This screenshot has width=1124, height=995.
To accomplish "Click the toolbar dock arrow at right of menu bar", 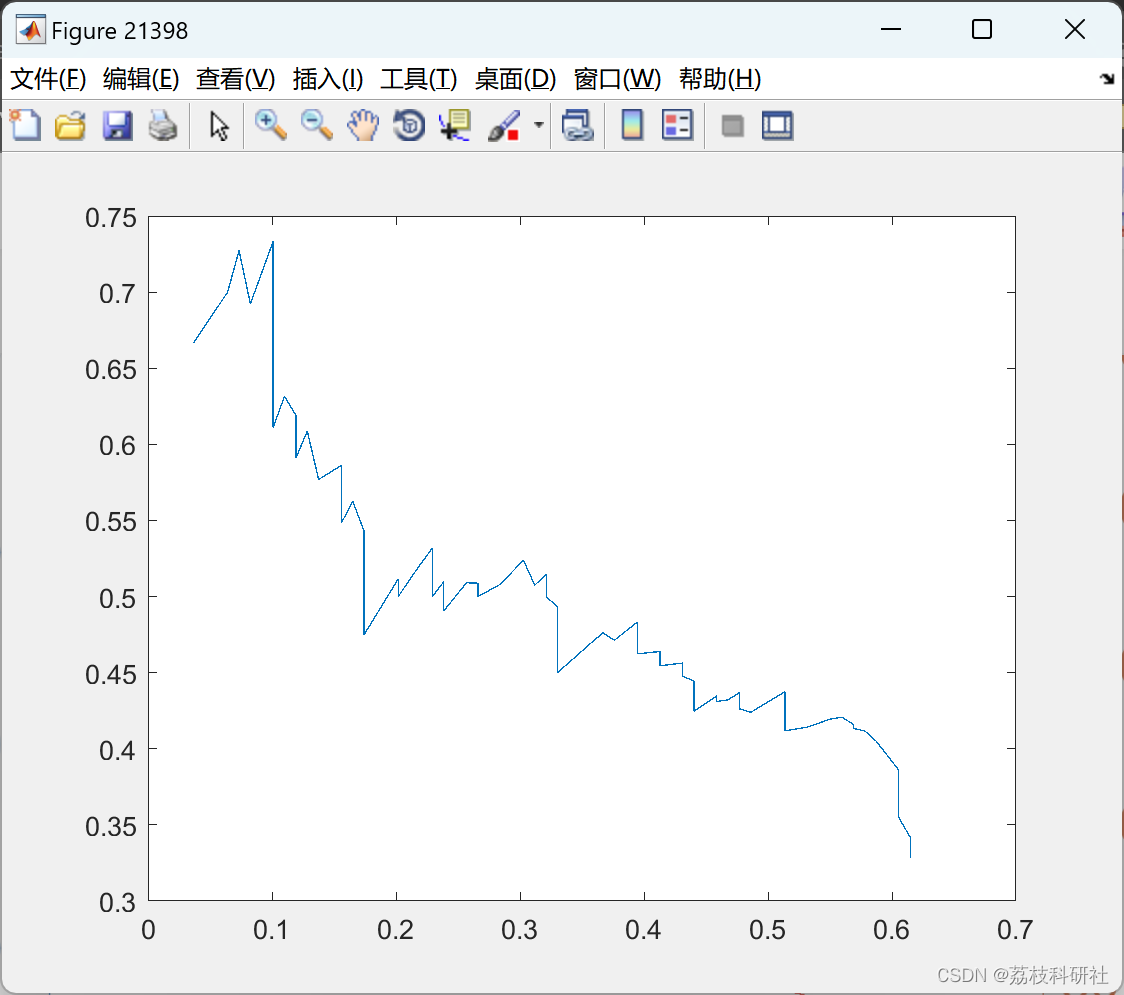I will click(1106, 79).
